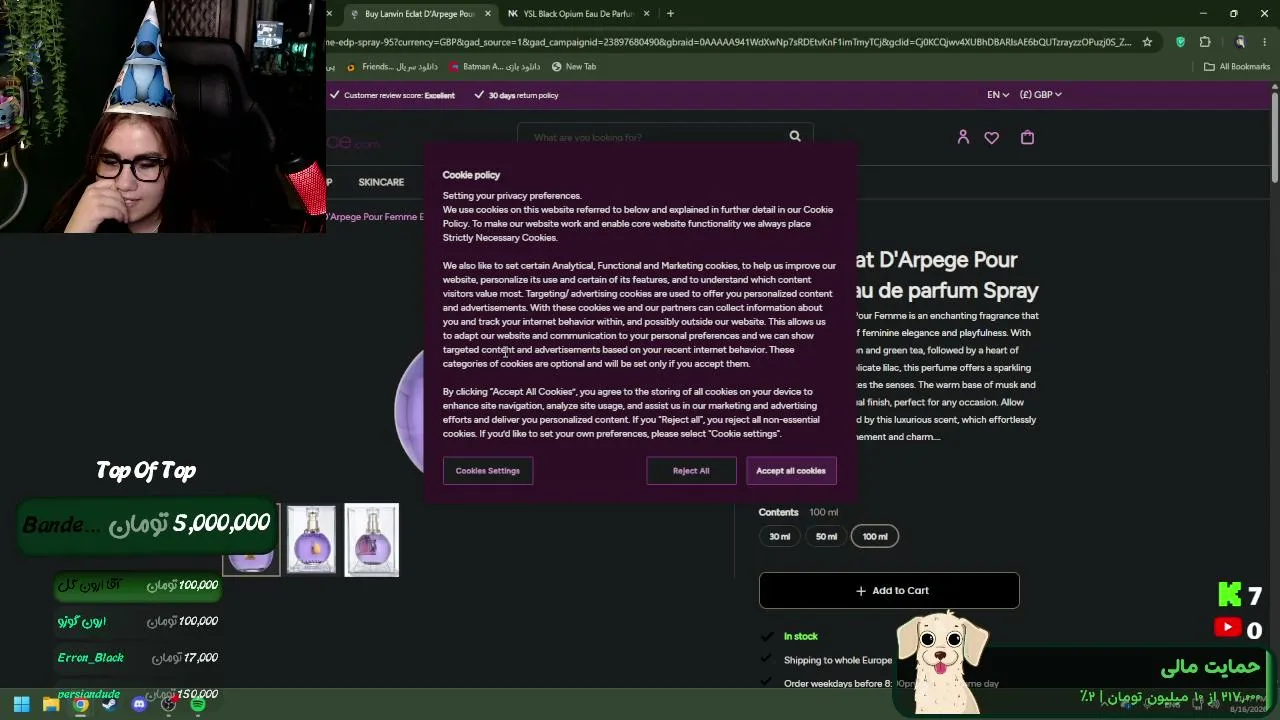Open the wishlist heart icon
Screen dimensions: 1280x720
991,137
